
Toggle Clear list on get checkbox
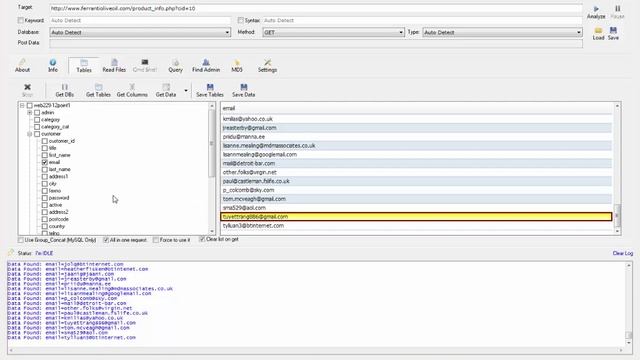[202, 239]
